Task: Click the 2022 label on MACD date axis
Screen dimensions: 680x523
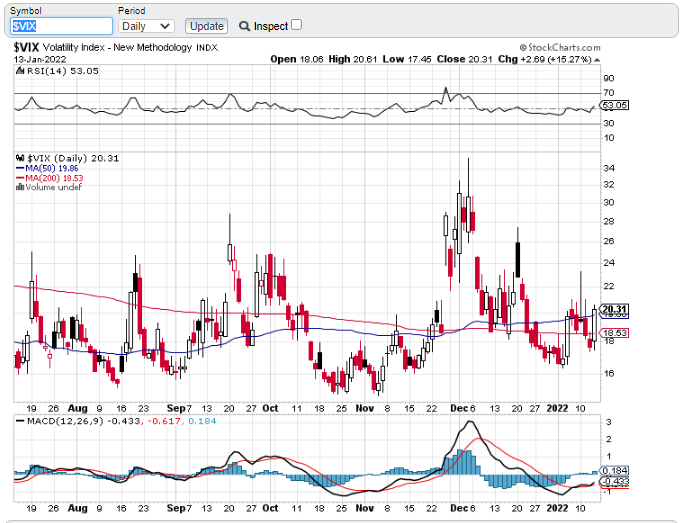Action: [x=557, y=508]
